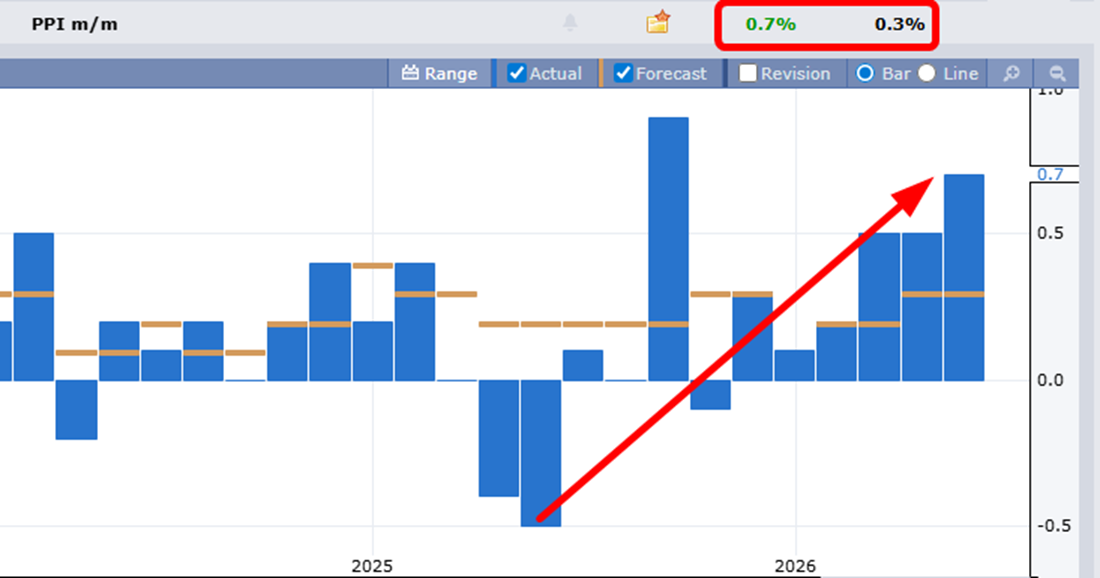Image resolution: width=1100 pixels, height=578 pixels.
Task: Uncheck the Forecast series checkbox
Action: [623, 73]
